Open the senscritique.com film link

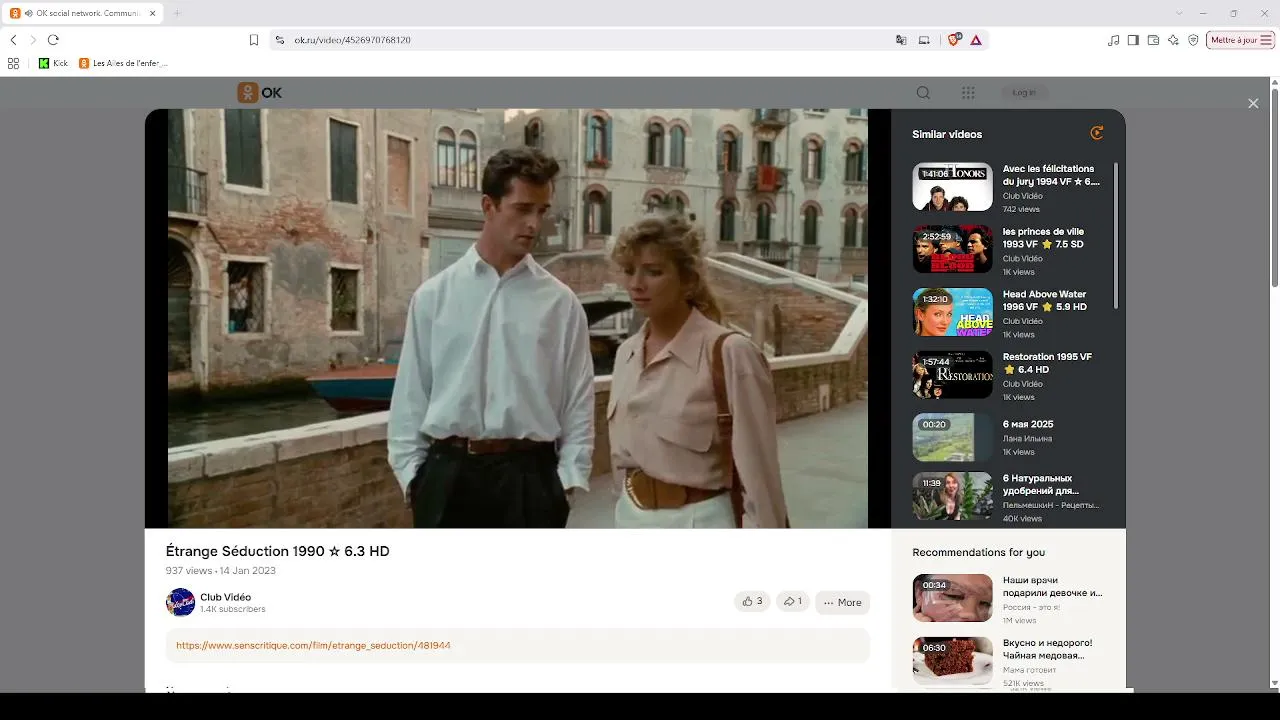(313, 645)
